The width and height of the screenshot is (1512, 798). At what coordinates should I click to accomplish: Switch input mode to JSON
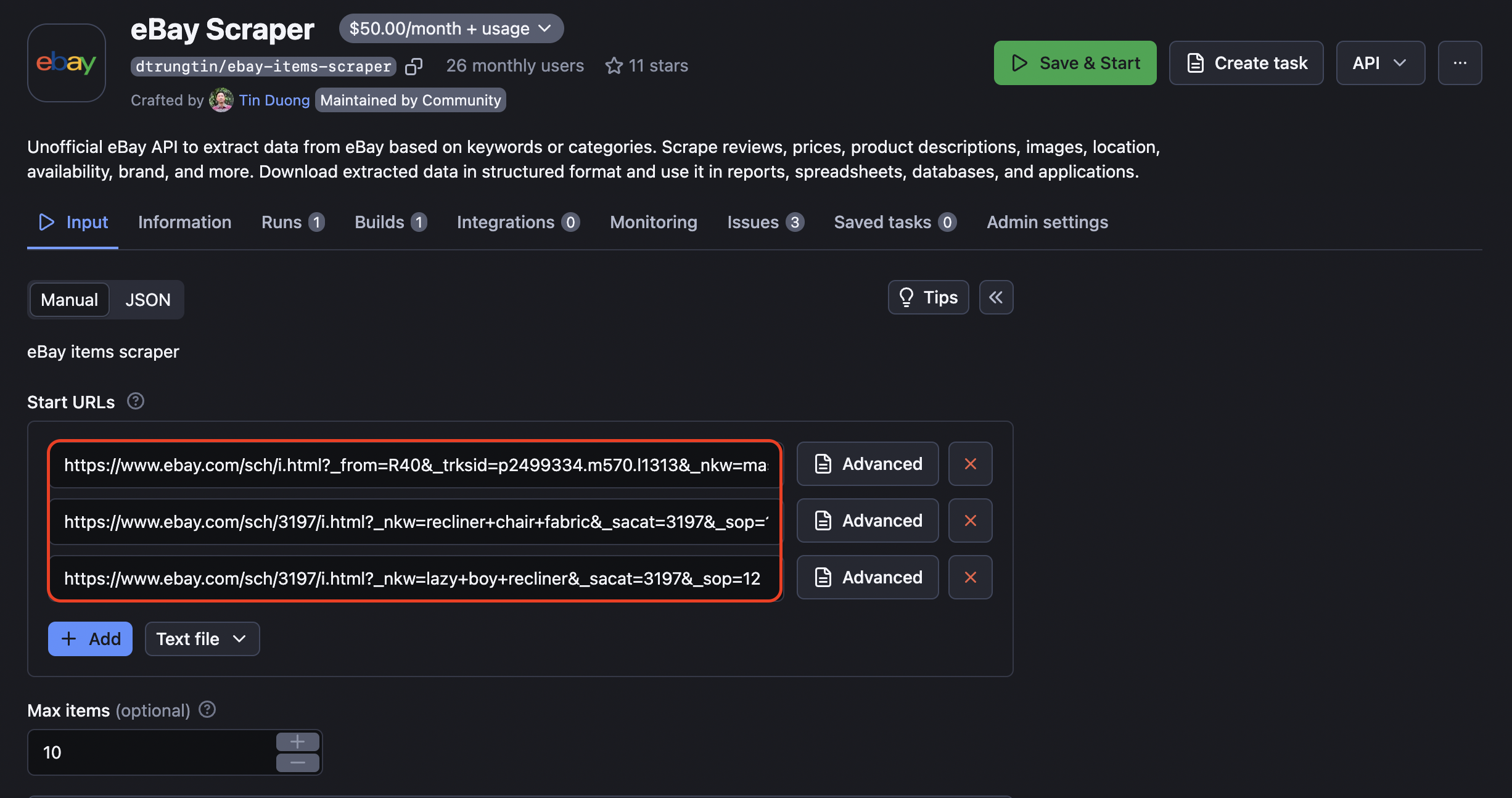click(147, 300)
